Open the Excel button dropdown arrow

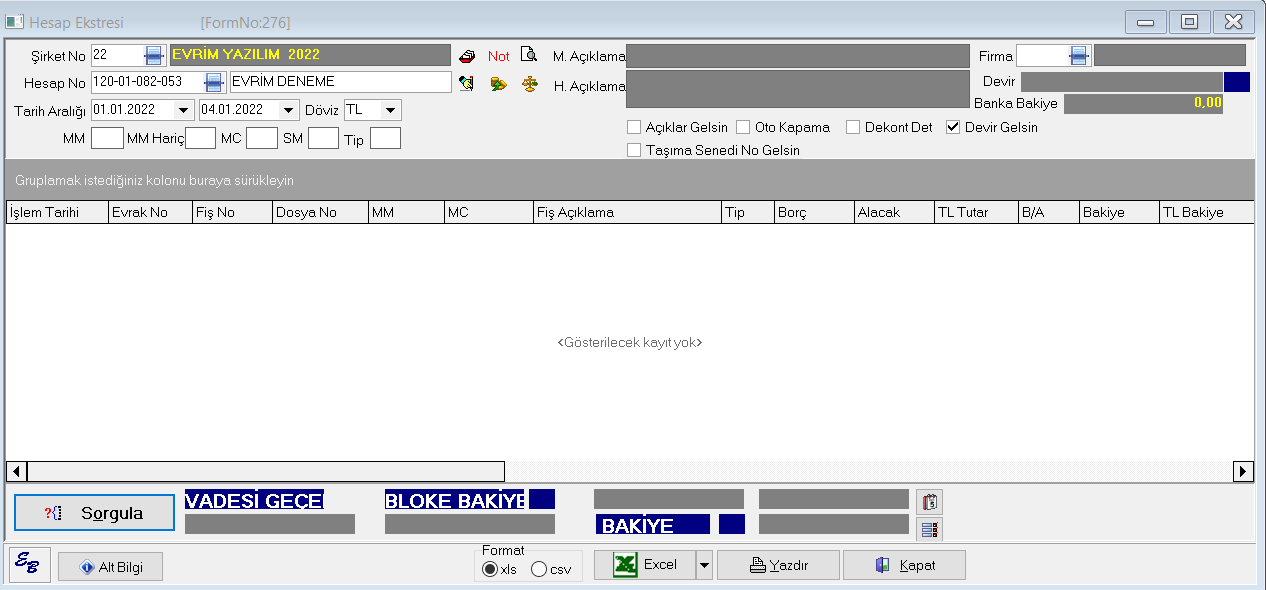point(704,565)
